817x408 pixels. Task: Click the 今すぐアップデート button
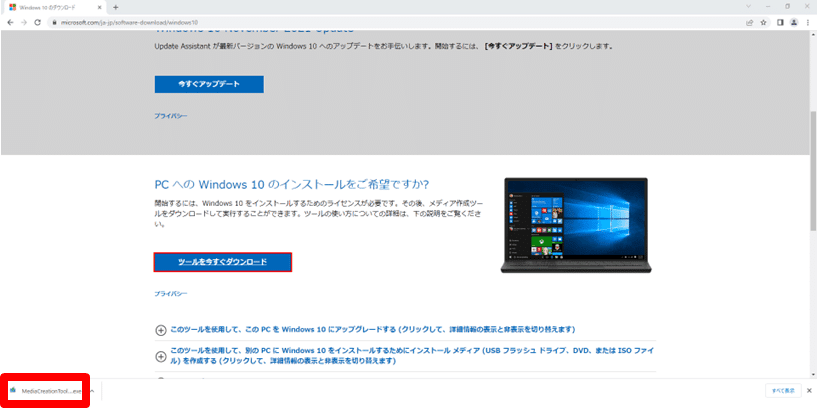pos(209,84)
